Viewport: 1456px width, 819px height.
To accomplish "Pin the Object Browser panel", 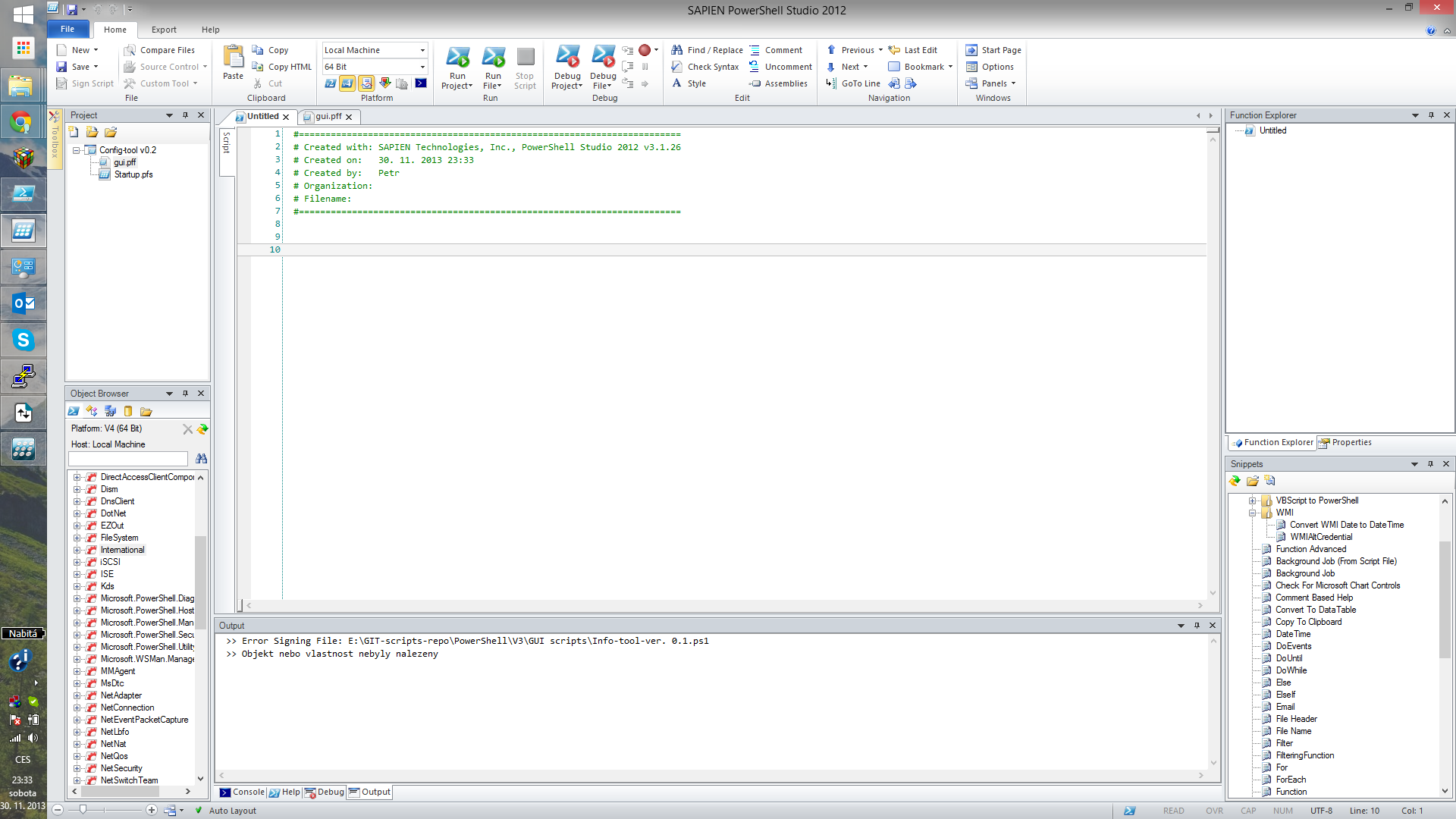I will (185, 394).
